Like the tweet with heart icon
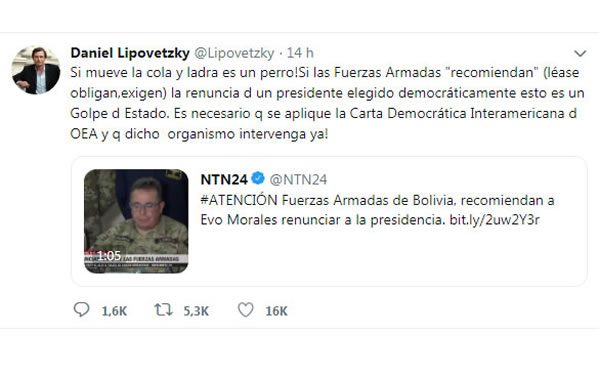Image resolution: width=600 pixels, height=365 pixels. point(246,310)
